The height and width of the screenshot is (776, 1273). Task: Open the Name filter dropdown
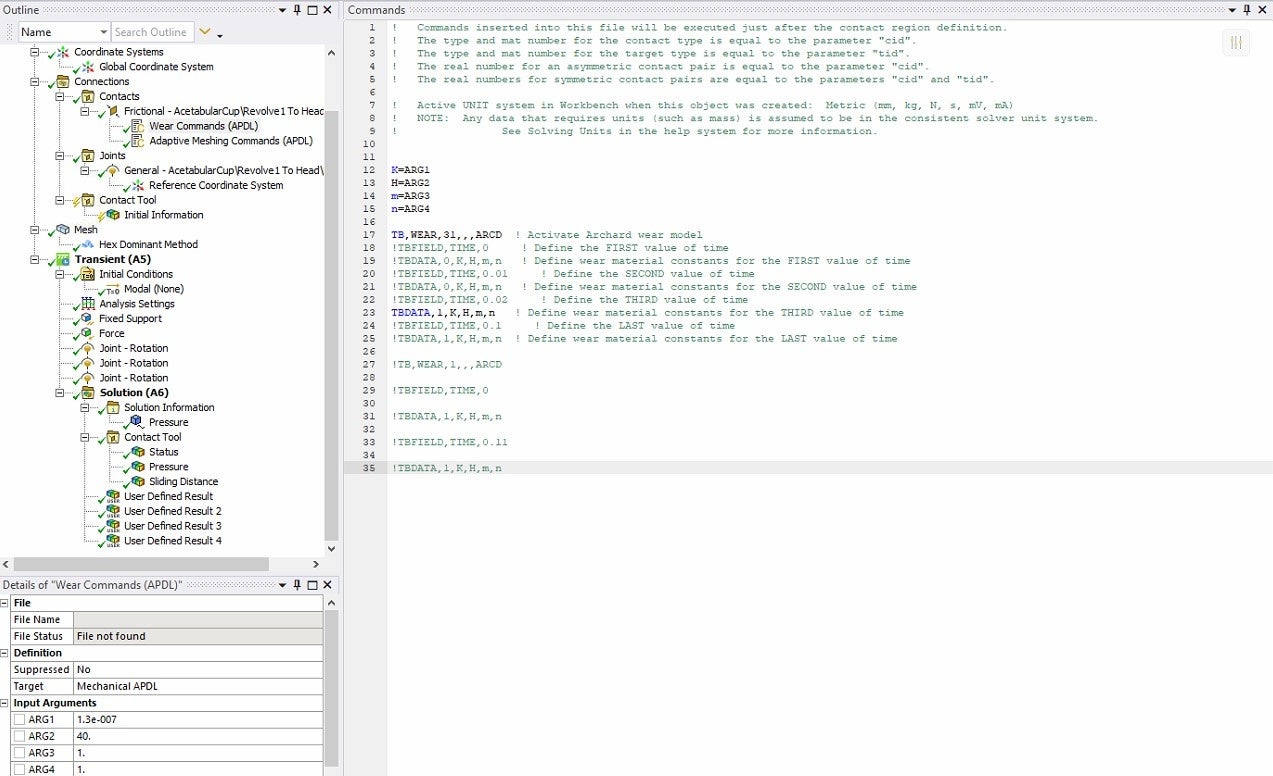tap(103, 33)
